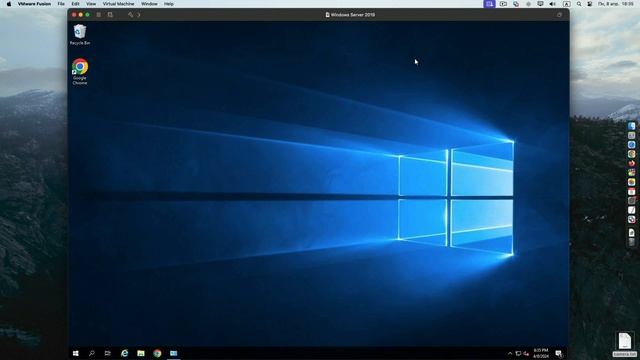Click the VM pause/suspend toolbar icon
Viewport: 640px width, 360px height.
[98, 15]
